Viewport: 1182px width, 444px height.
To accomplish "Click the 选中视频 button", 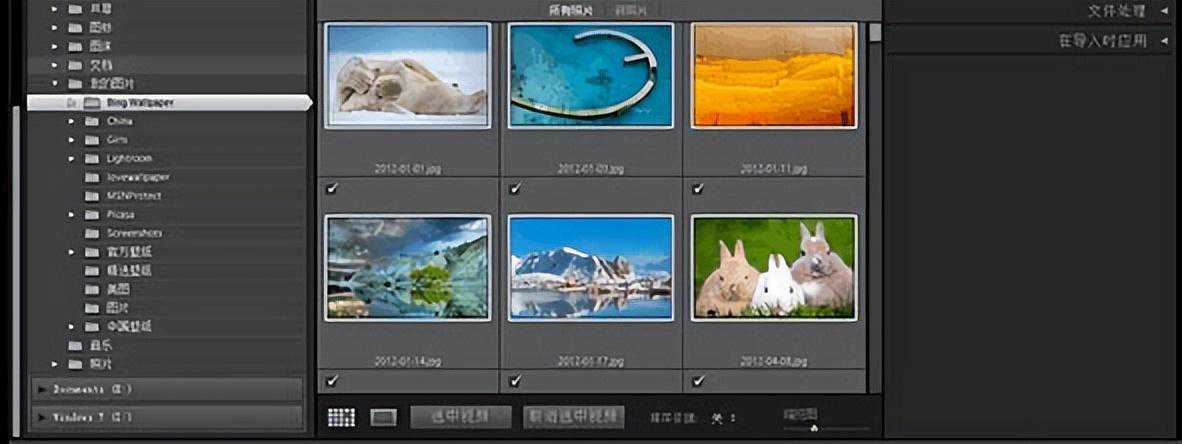I will (x=460, y=417).
